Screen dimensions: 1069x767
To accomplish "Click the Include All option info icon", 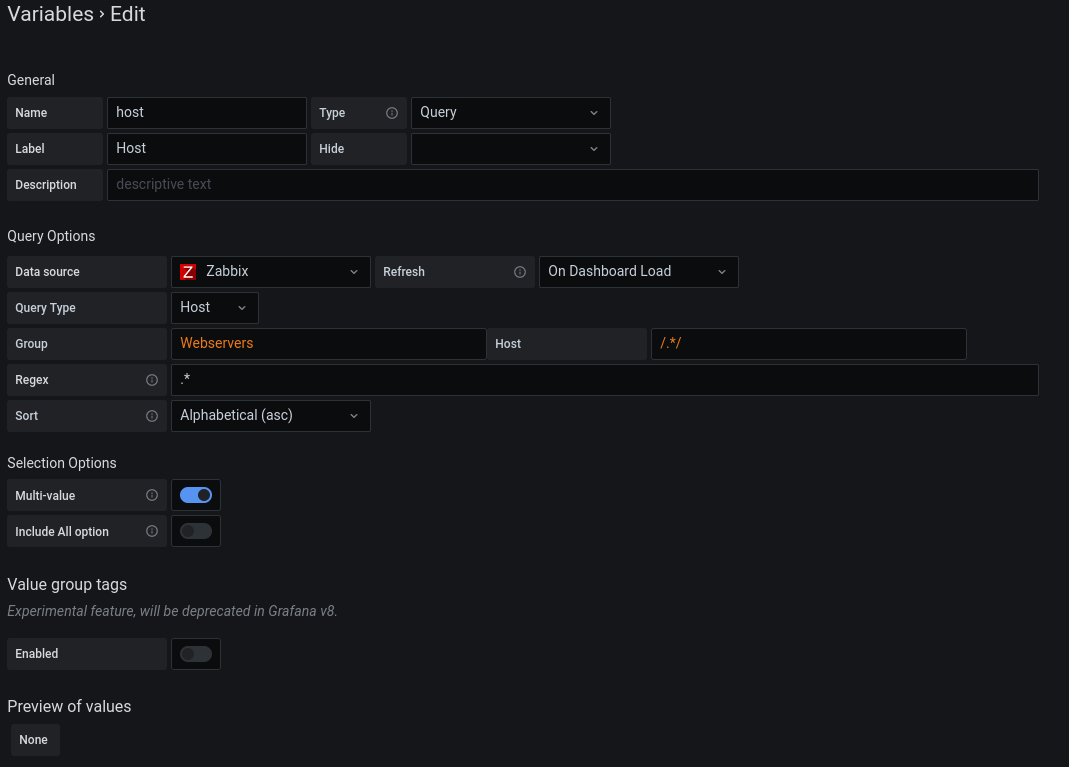I will pos(152,531).
